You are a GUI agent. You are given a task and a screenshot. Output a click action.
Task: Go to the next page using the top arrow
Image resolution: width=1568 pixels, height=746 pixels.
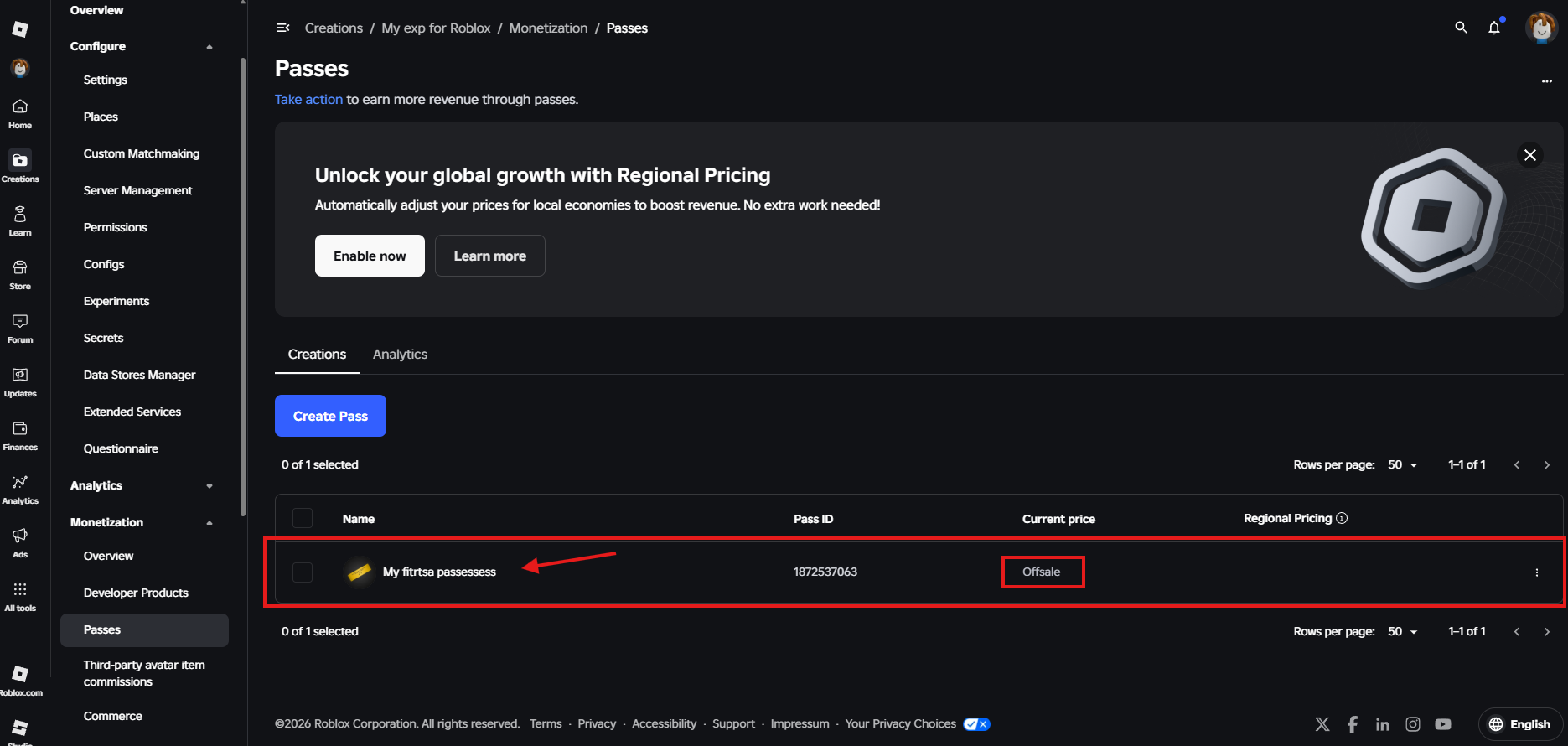pyautogui.click(x=1547, y=465)
